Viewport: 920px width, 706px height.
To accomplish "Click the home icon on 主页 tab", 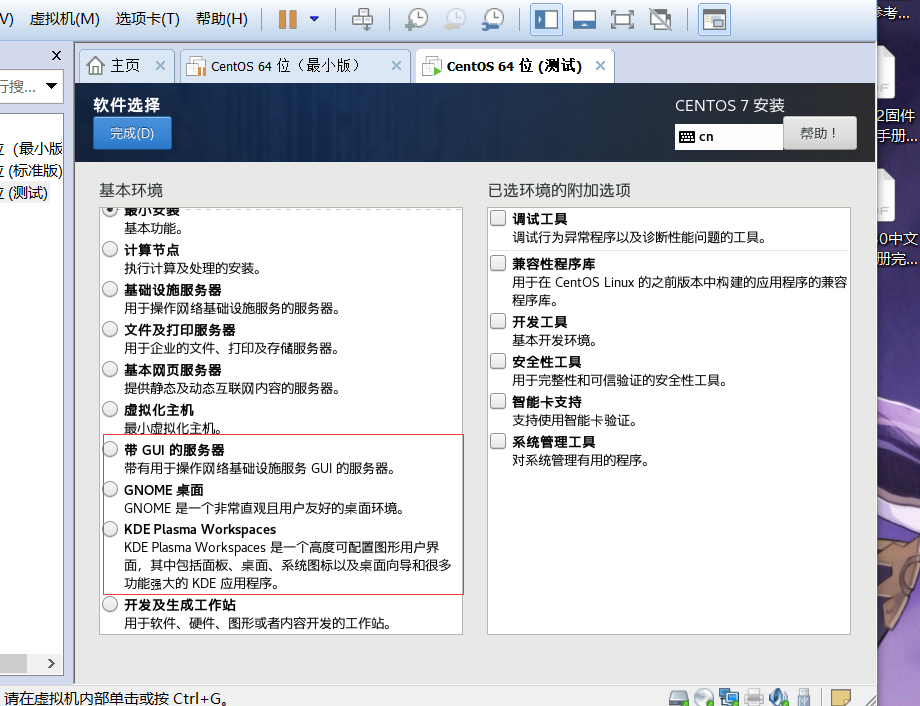I will tap(96, 66).
